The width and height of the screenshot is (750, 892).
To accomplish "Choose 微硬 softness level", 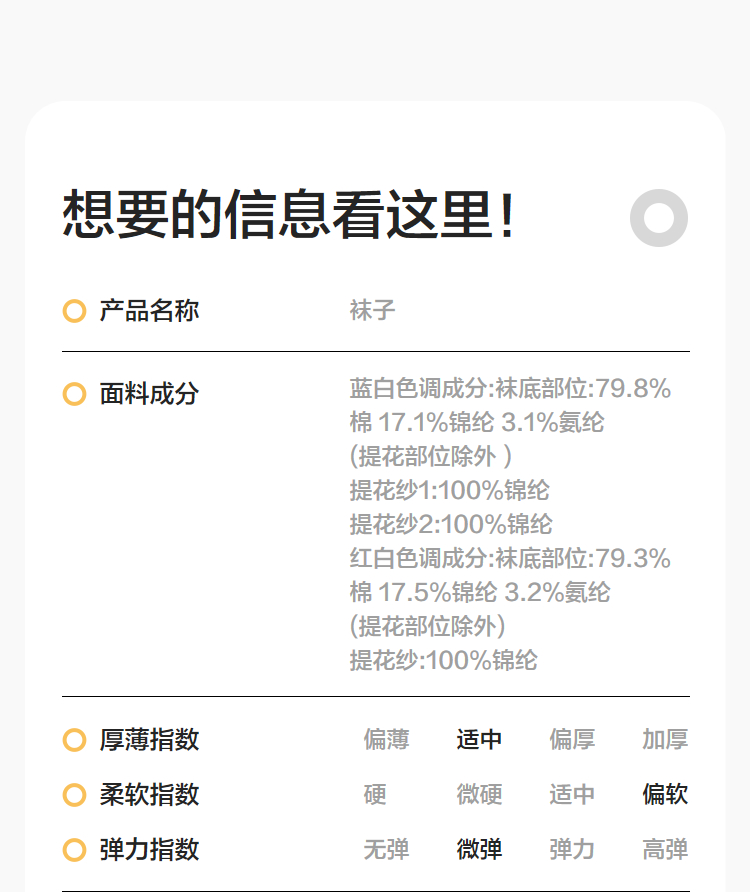I will pyautogui.click(x=479, y=795).
